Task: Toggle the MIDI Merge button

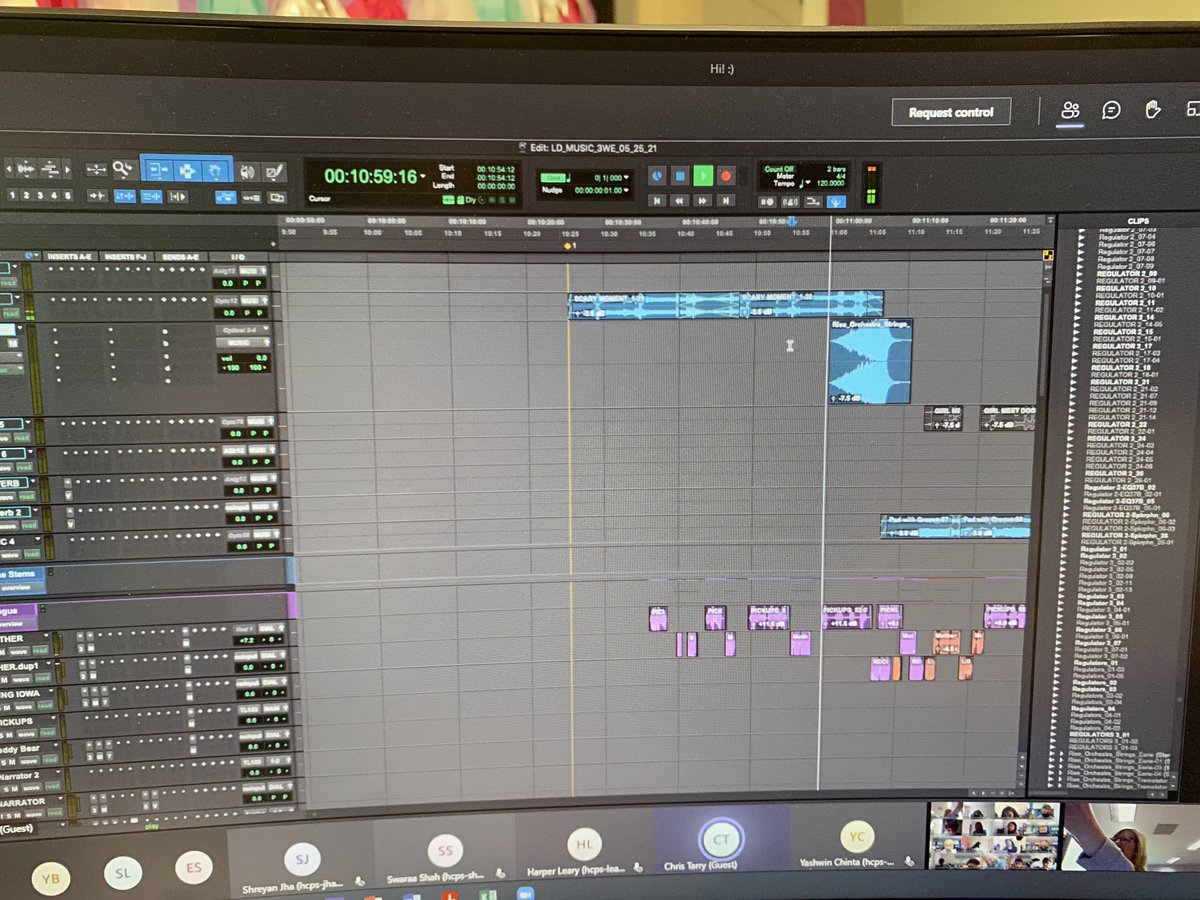Action: coord(814,200)
